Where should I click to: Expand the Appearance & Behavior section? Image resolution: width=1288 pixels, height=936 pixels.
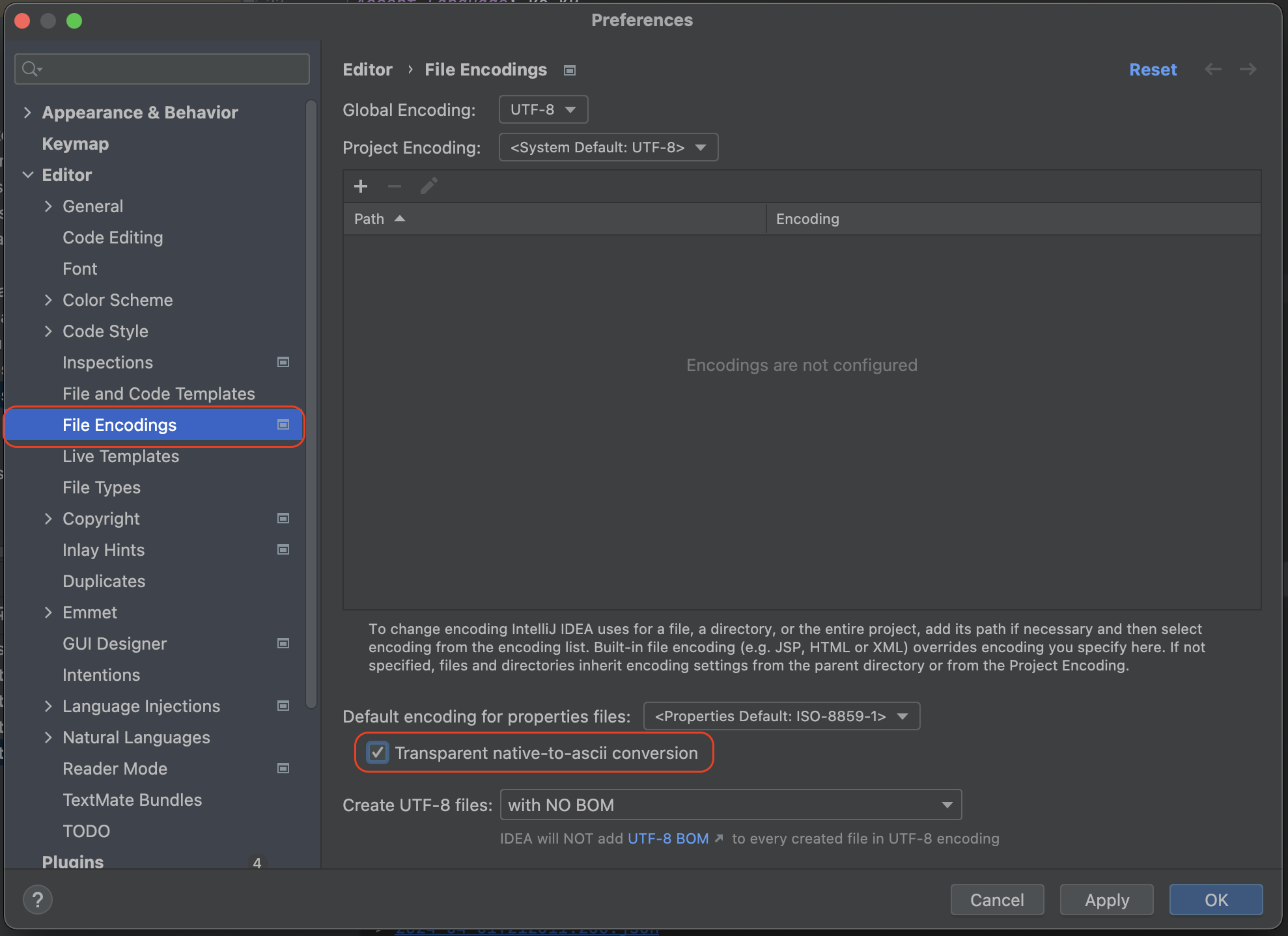click(27, 112)
